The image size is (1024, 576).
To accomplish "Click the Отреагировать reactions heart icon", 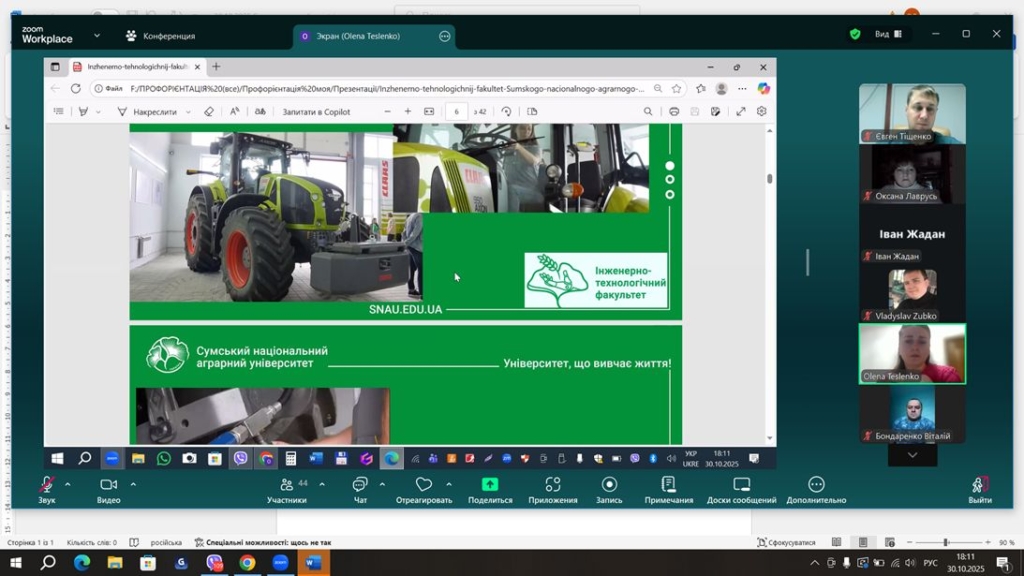I will click(x=423, y=485).
